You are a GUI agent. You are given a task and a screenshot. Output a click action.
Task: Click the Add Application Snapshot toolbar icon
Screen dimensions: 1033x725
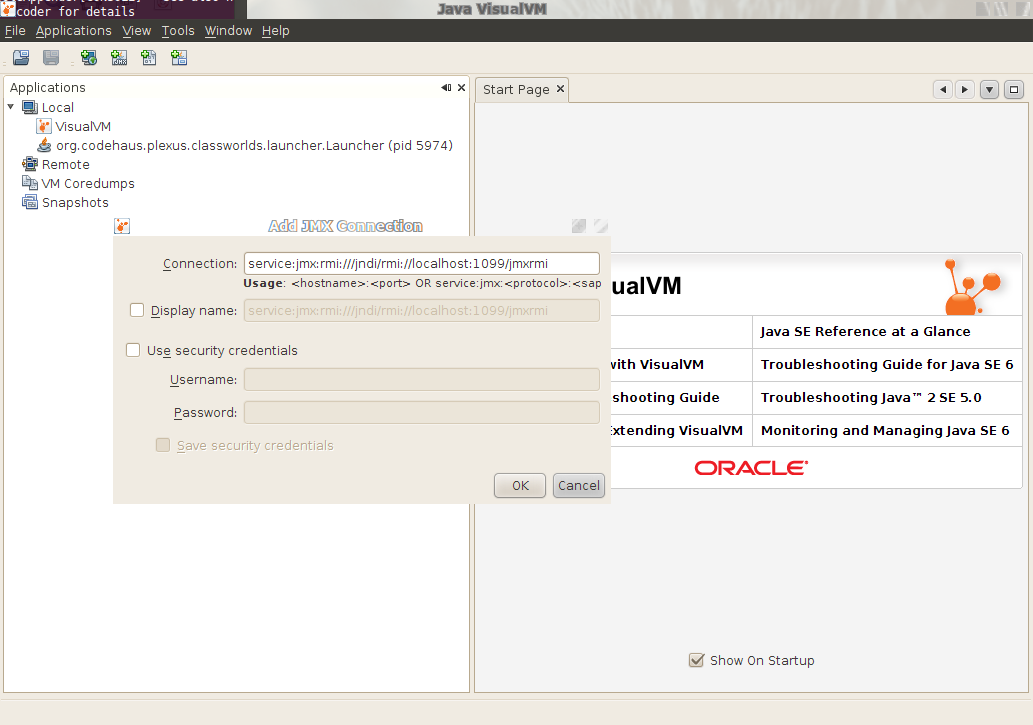[x=179, y=58]
